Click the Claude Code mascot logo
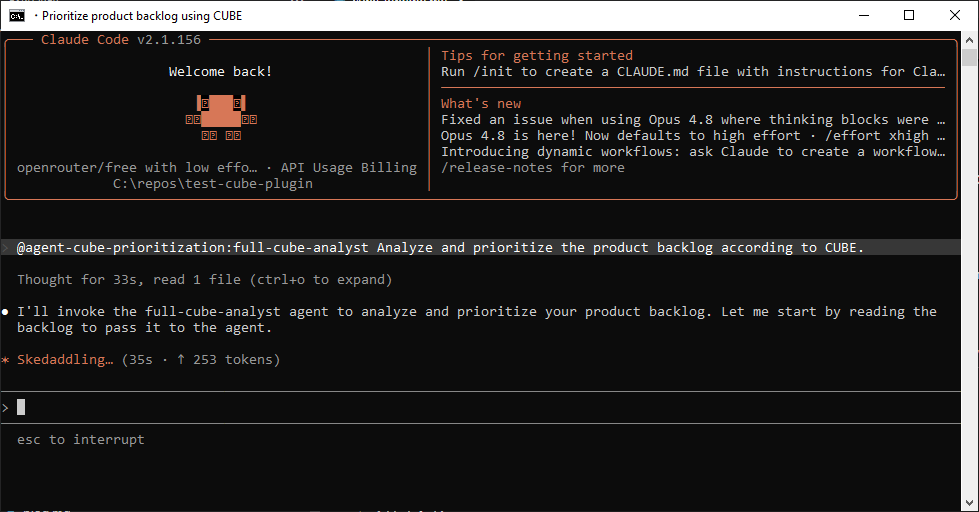This screenshot has width=979, height=512. 221,117
